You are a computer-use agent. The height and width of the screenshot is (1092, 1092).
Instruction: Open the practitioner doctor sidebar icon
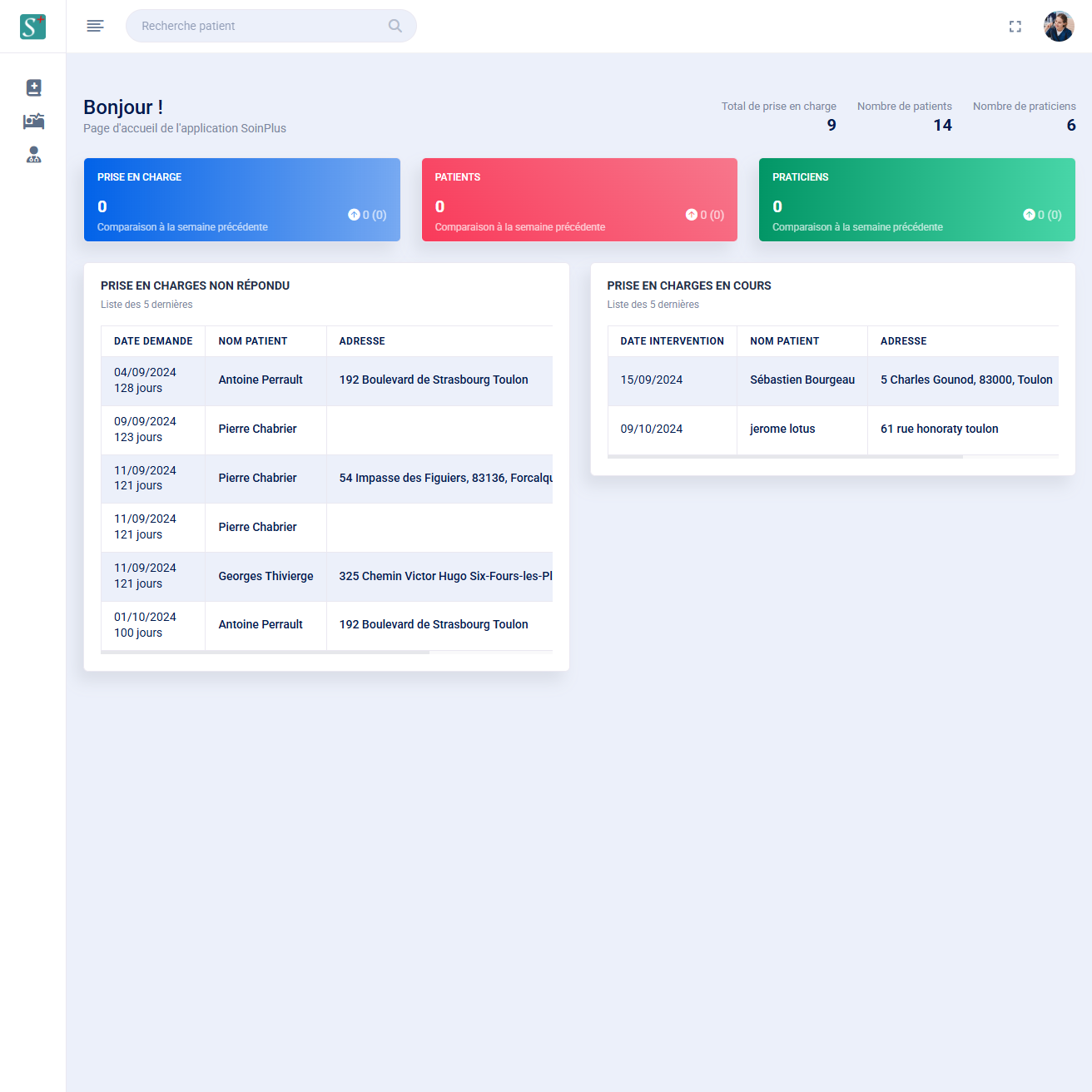pos(33,155)
